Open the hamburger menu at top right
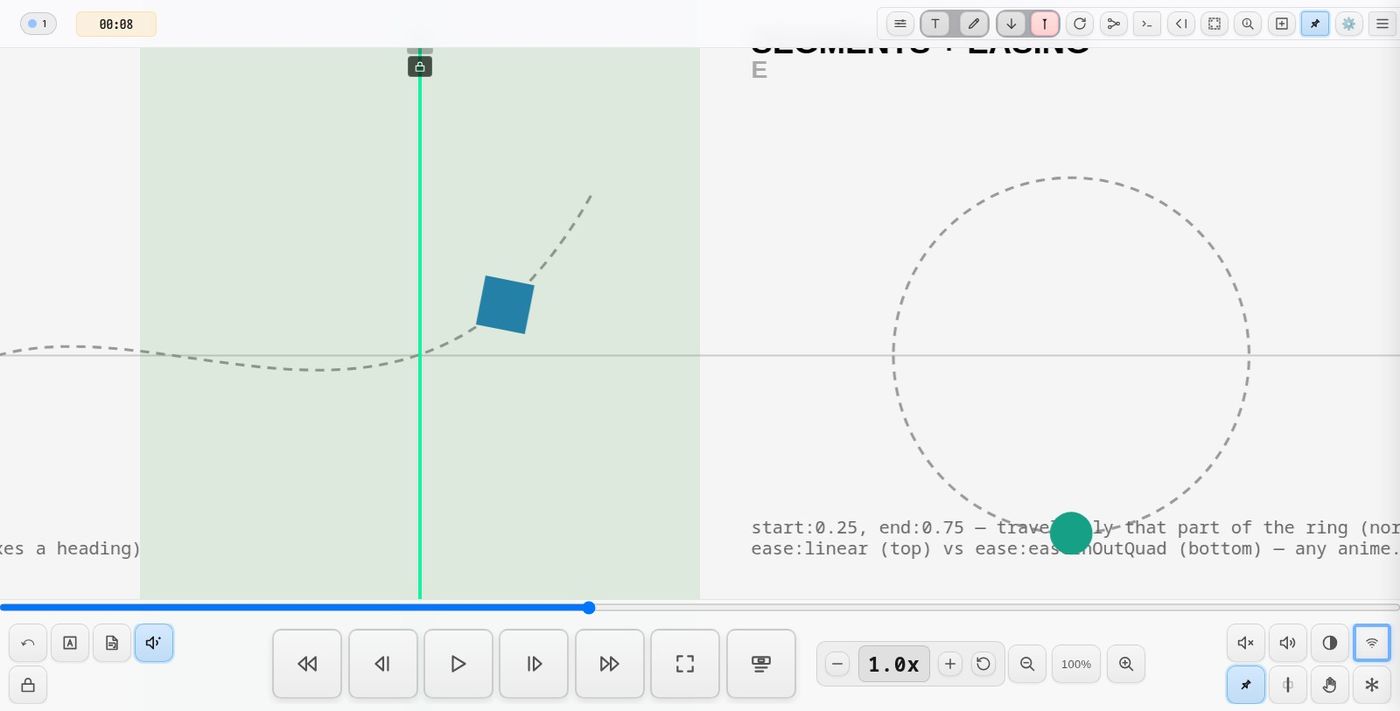The width and height of the screenshot is (1400, 711). coord(1382,24)
